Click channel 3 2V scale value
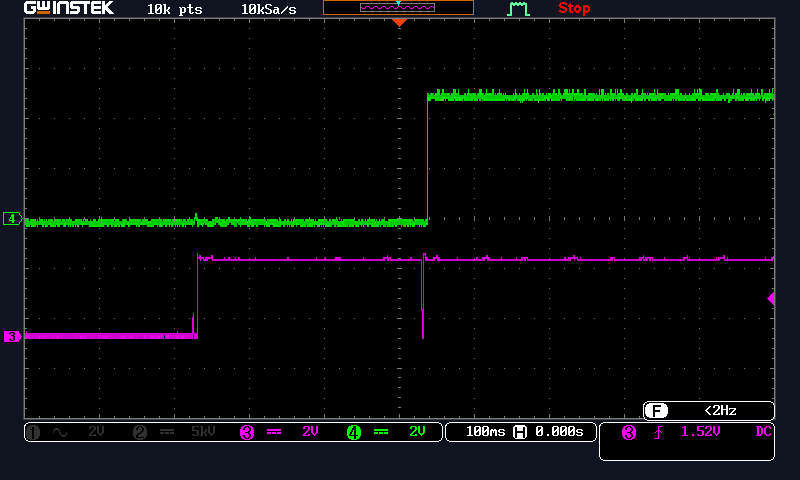 click(310, 432)
